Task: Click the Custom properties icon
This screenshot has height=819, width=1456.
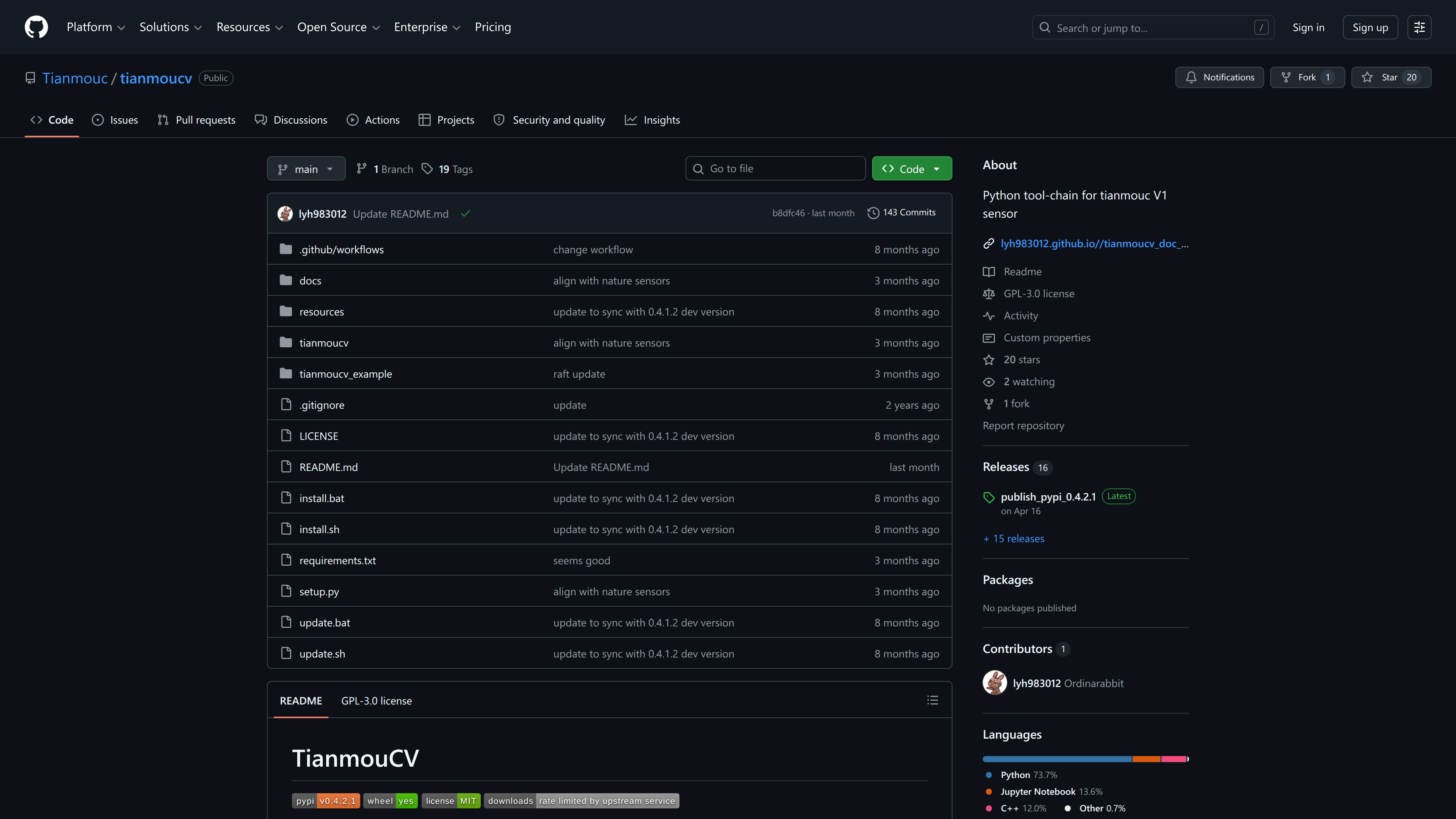Action: 988,338
